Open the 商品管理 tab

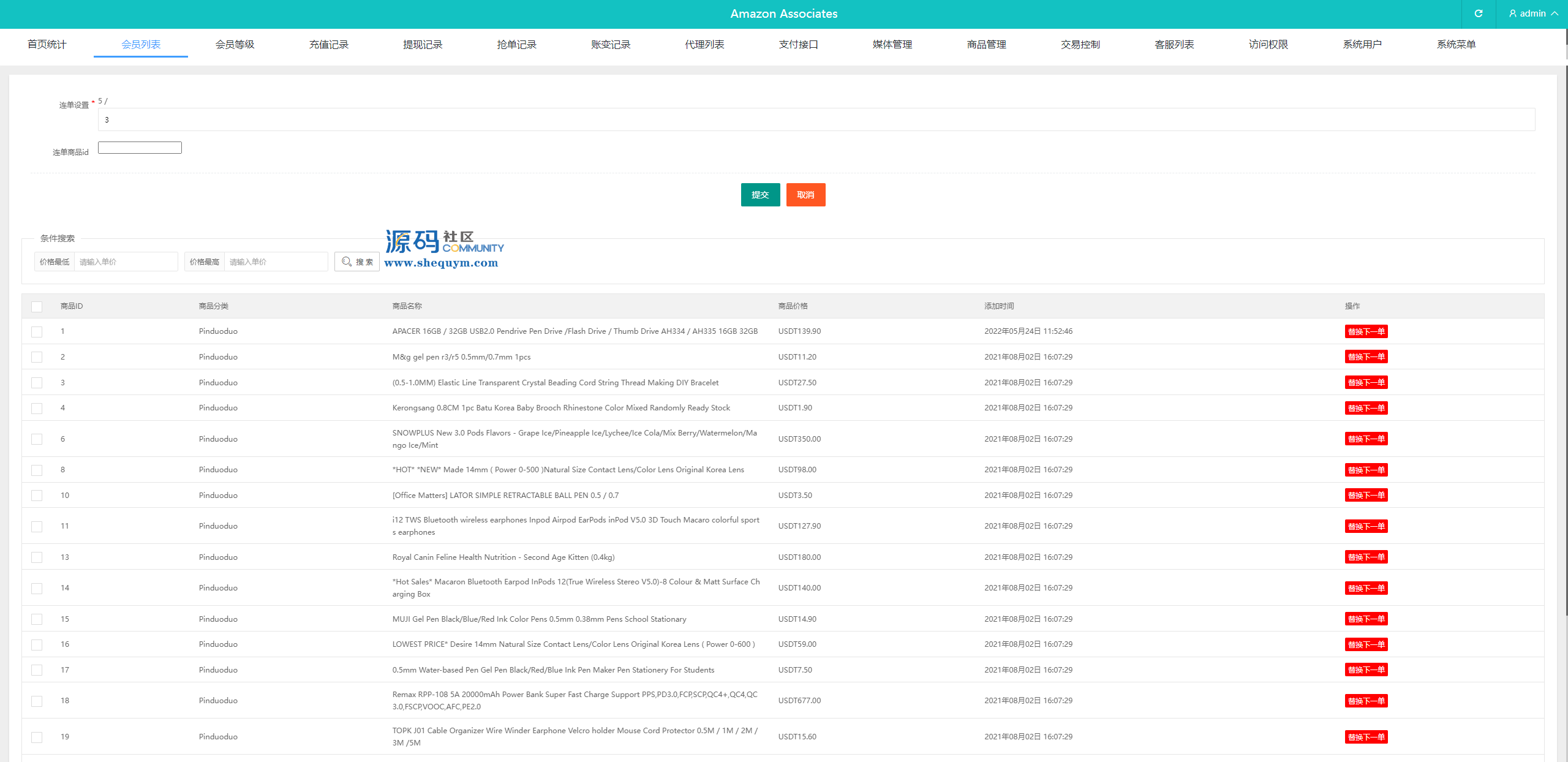(x=986, y=44)
